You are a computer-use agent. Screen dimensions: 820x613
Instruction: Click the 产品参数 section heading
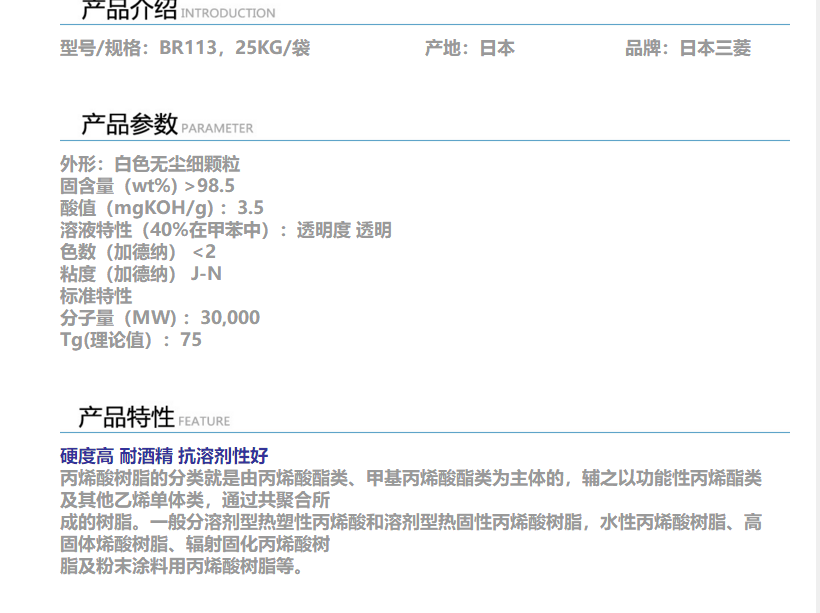[129, 124]
